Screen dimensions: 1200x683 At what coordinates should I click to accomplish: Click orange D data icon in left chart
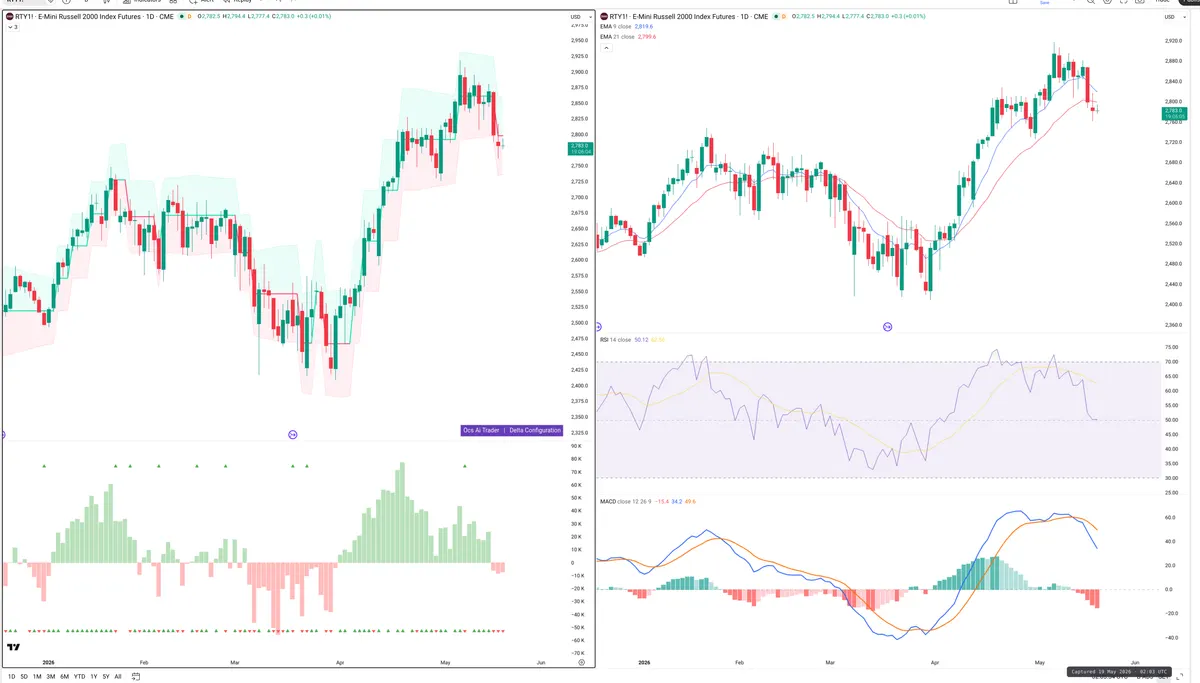pos(189,17)
